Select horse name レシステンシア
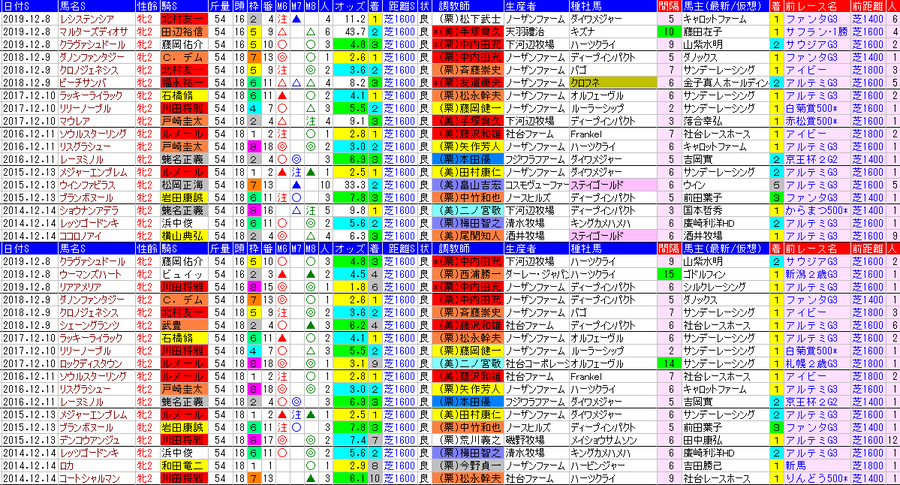This screenshot has height=485, width=900. point(87,19)
